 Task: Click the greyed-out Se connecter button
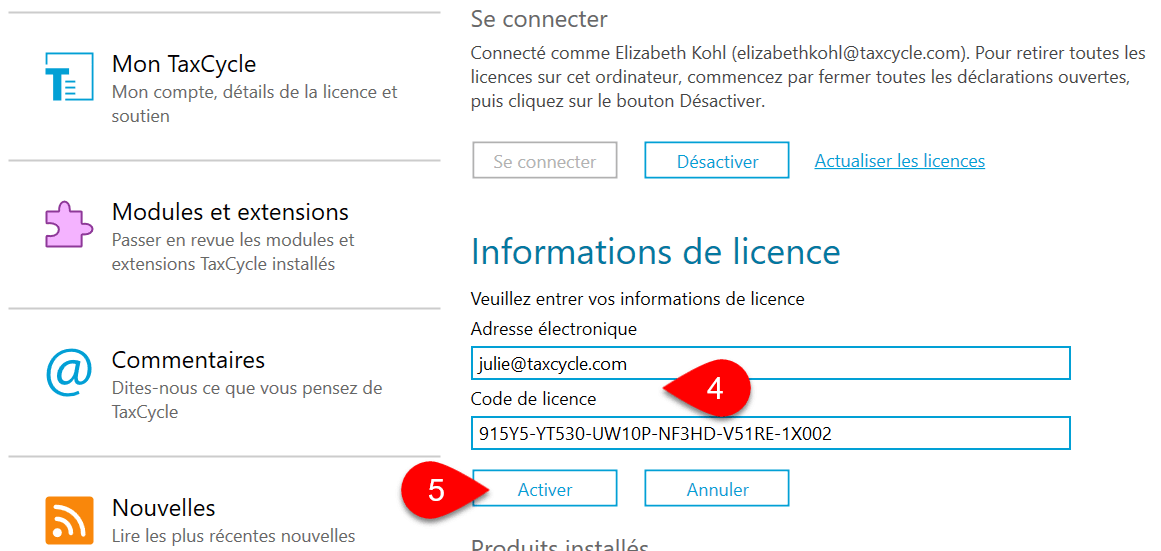pyautogui.click(x=544, y=161)
